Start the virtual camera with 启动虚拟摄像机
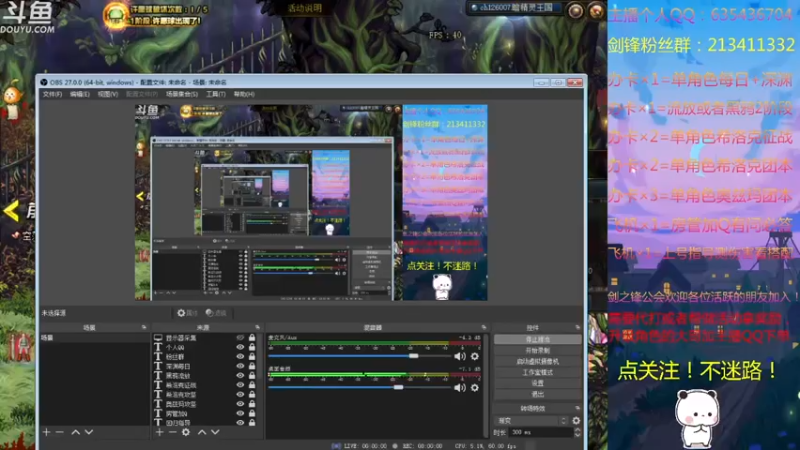The width and height of the screenshot is (800, 450). 537,361
